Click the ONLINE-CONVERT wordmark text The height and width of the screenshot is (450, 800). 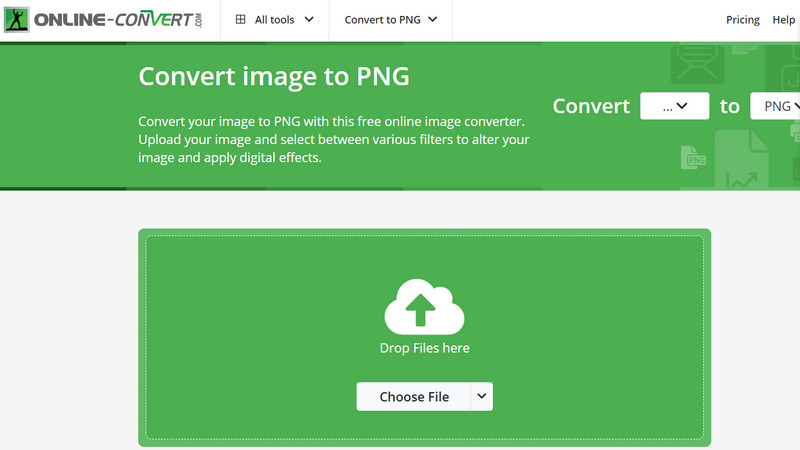108,19
